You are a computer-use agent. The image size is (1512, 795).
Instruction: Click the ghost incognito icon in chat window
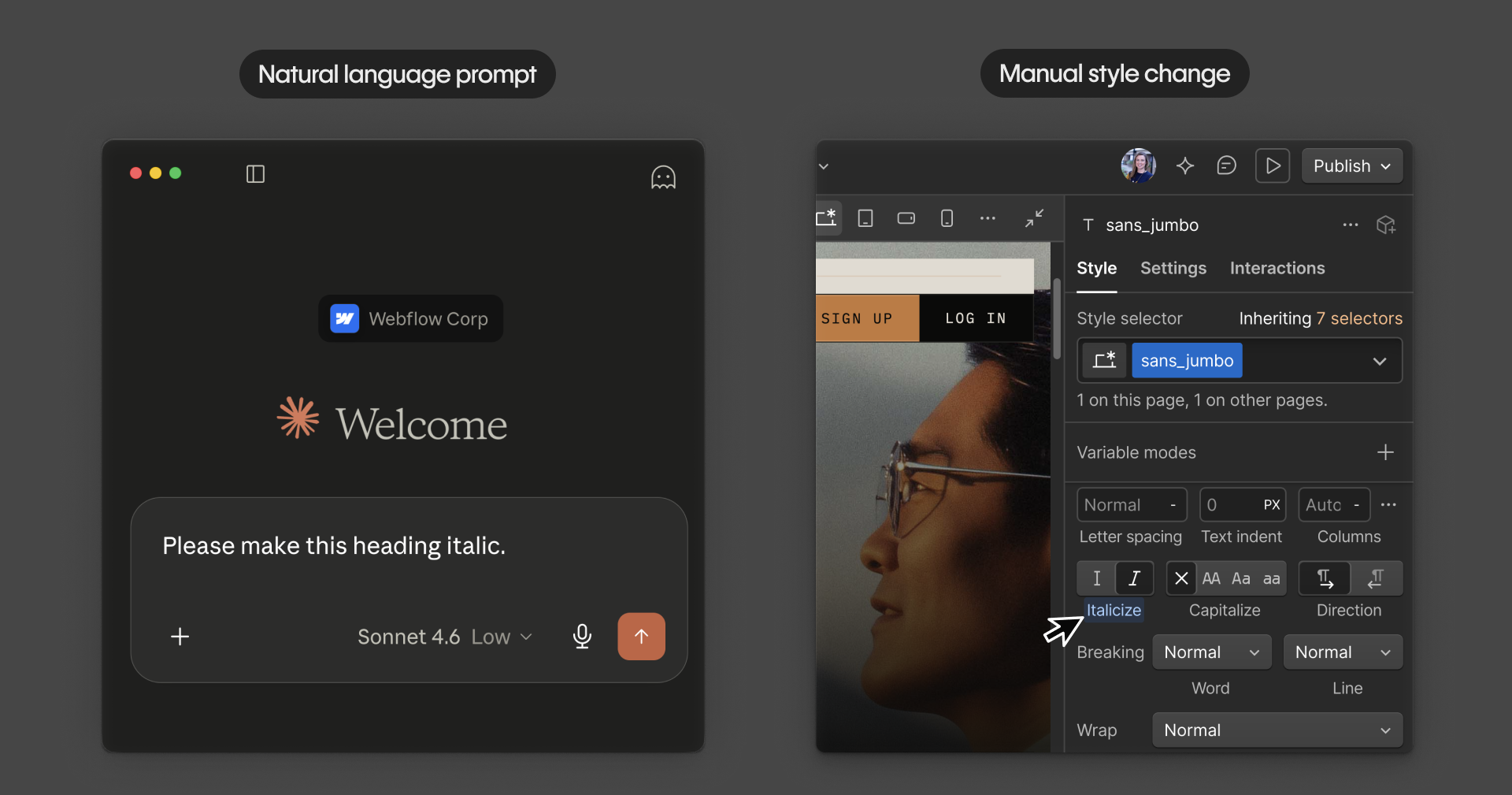[663, 177]
